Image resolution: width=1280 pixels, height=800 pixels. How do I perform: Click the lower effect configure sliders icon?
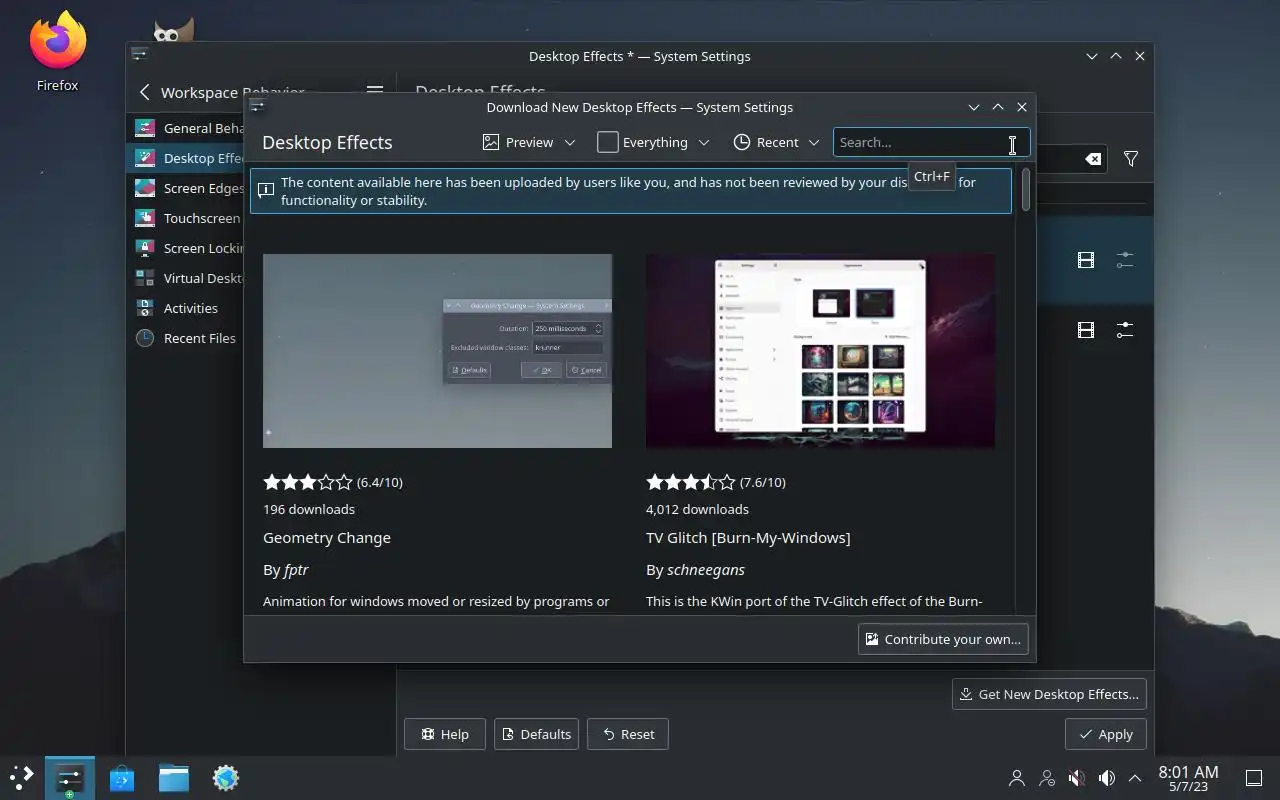click(x=1125, y=330)
